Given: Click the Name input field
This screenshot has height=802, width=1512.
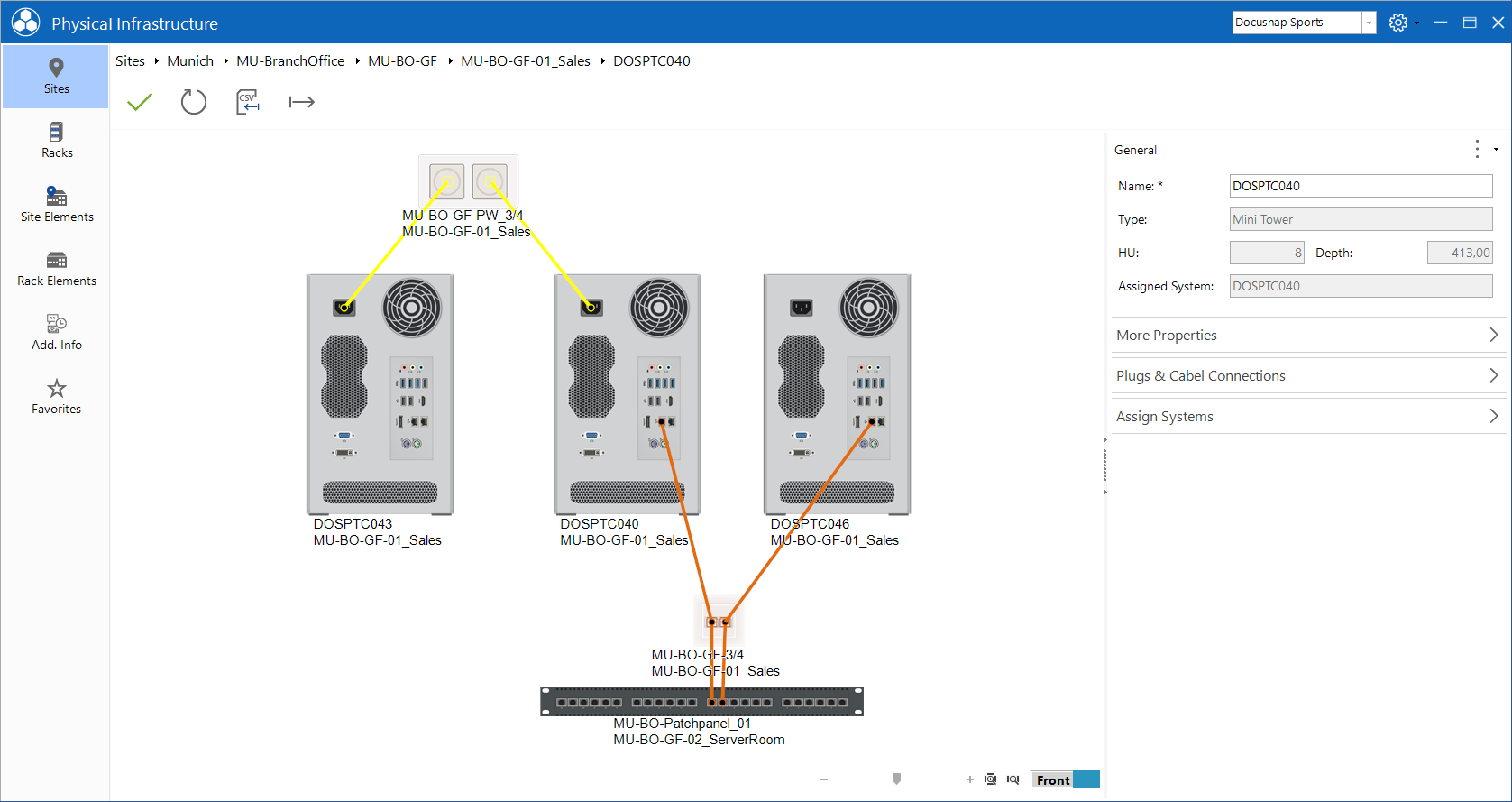Looking at the screenshot, I should click(x=1361, y=186).
